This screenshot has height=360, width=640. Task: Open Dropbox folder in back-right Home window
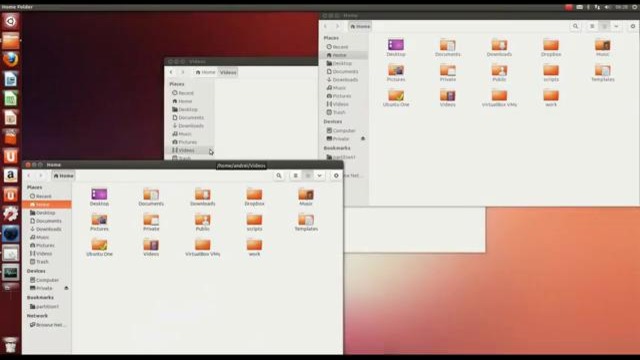[551, 47]
